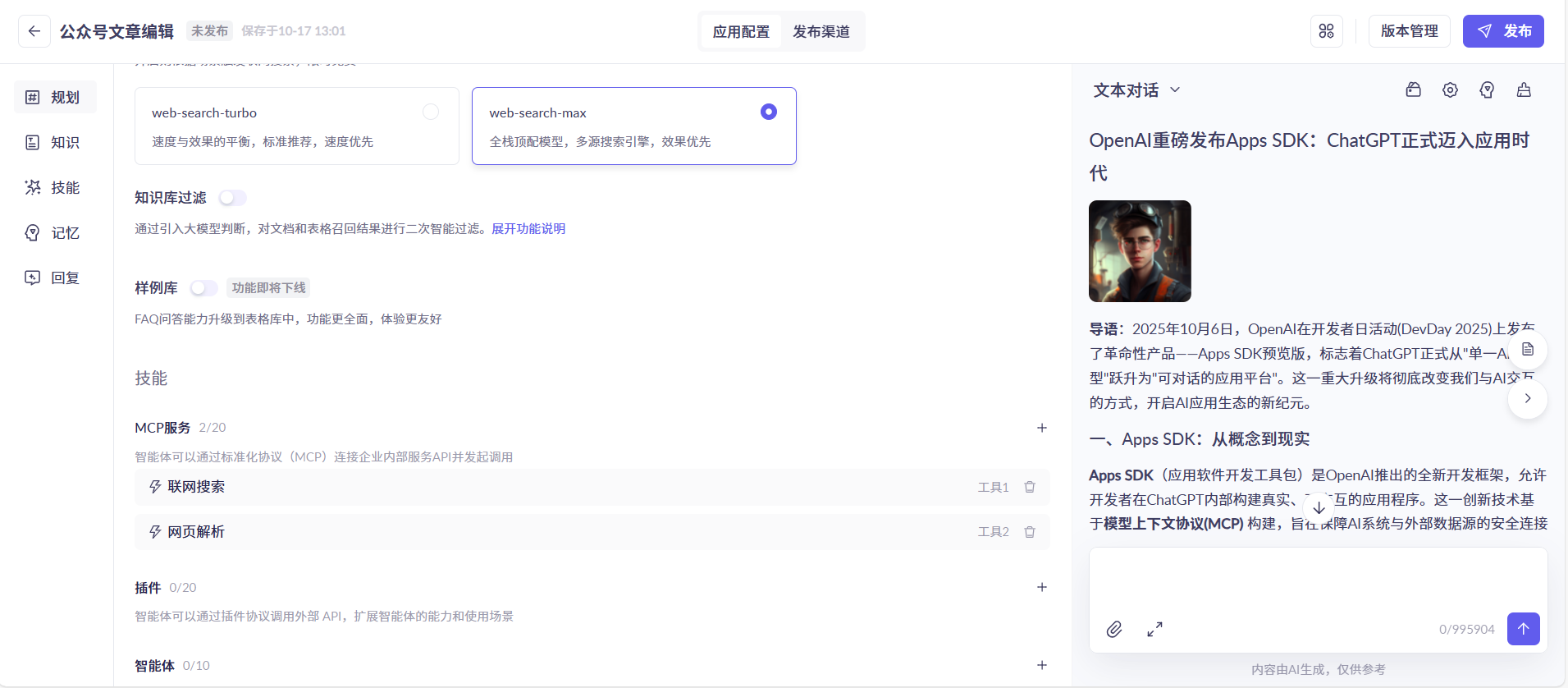Expand the chat input box

pyautogui.click(x=1154, y=629)
